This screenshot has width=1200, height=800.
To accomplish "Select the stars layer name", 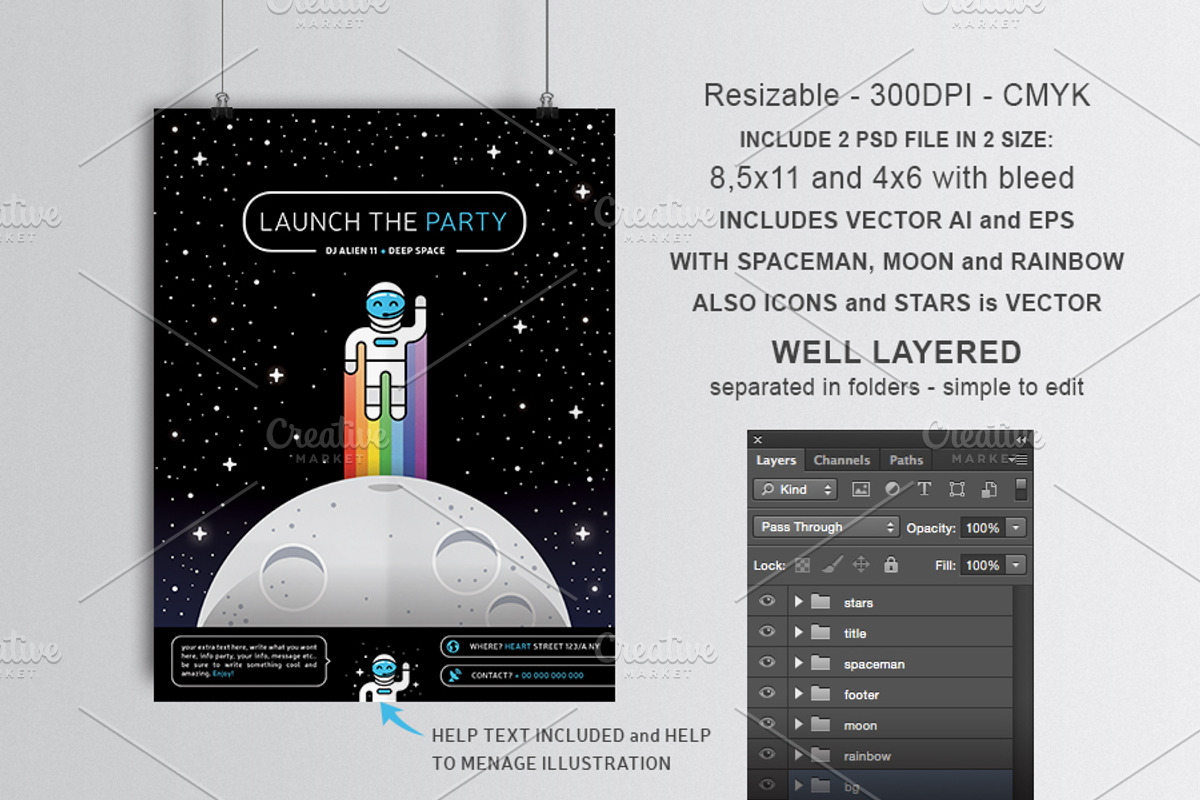I will click(x=858, y=603).
